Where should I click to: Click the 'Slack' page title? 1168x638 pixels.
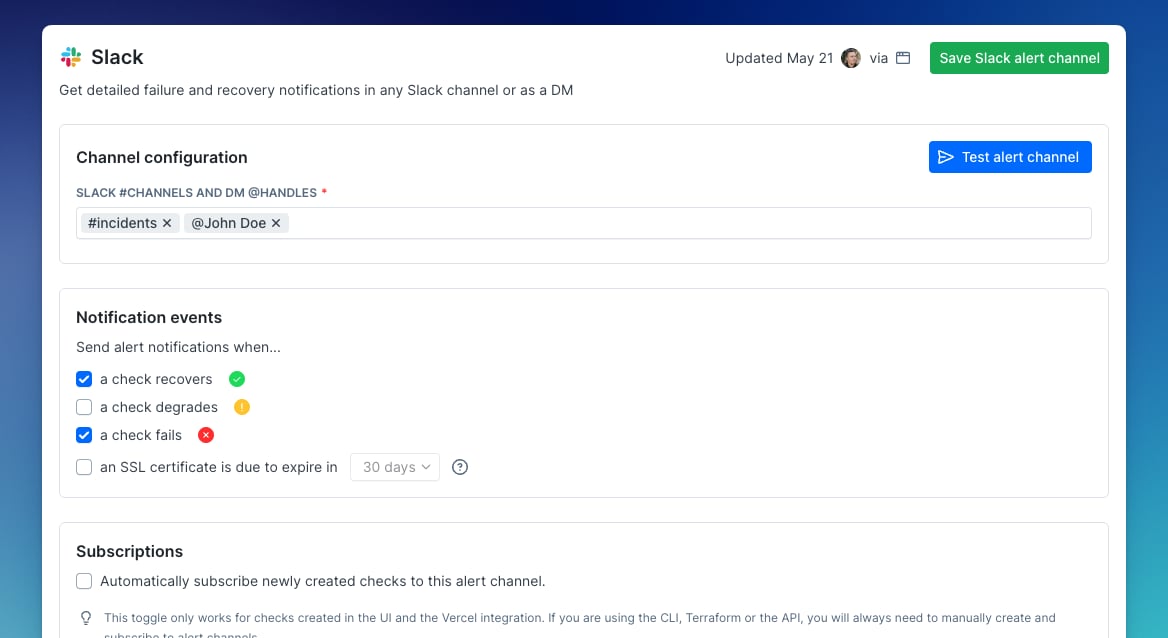(117, 57)
